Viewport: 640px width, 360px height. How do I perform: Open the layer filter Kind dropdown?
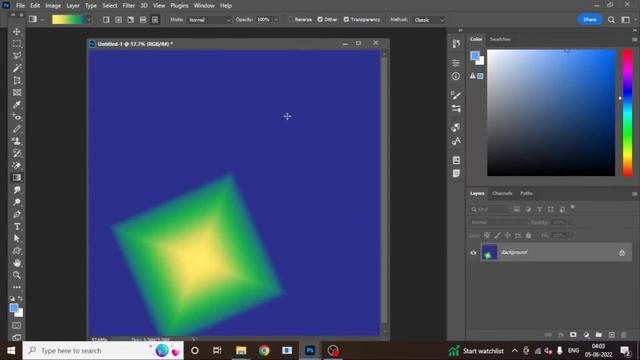(489, 209)
